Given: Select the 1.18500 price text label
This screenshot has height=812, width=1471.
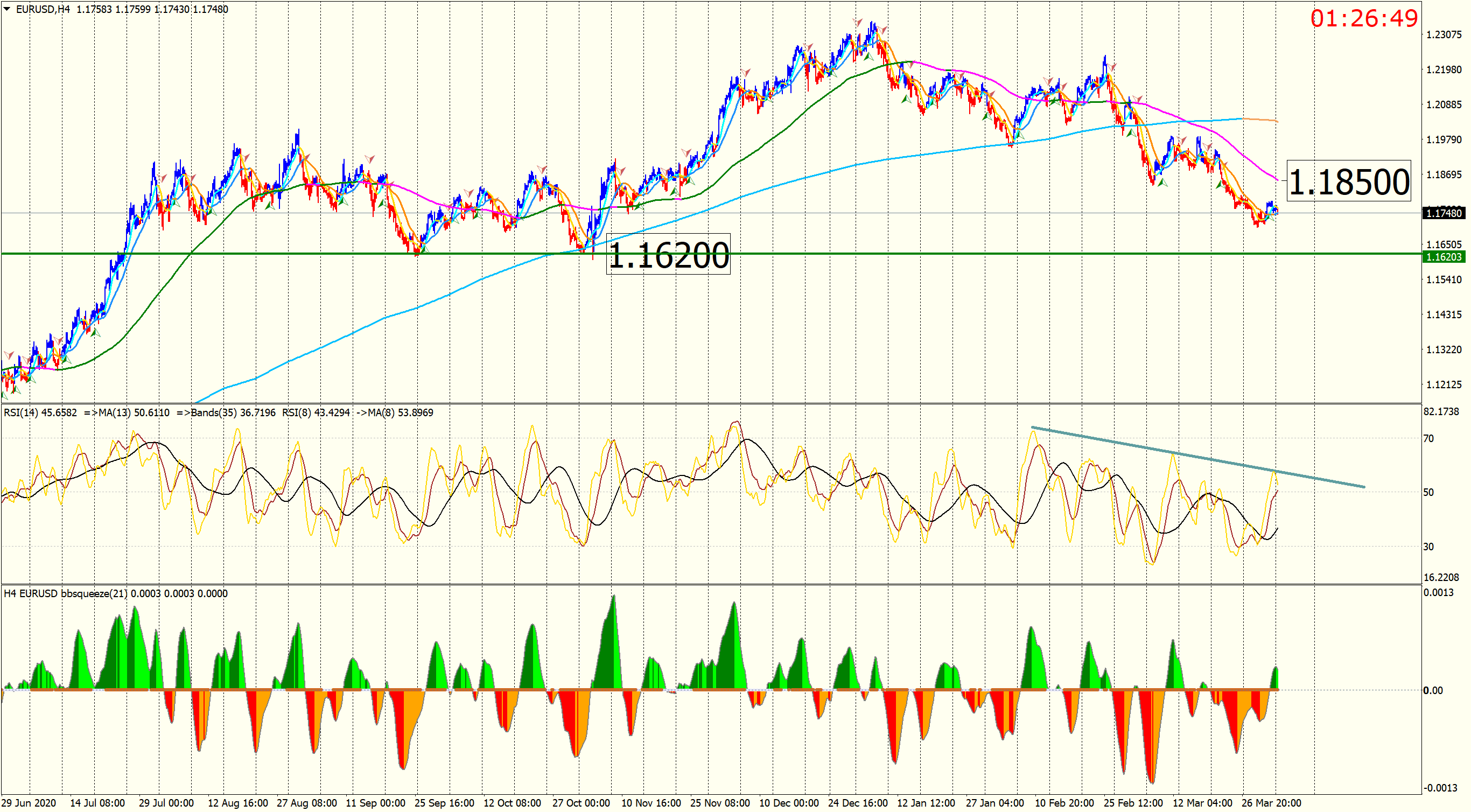Looking at the screenshot, I should click(x=1348, y=181).
